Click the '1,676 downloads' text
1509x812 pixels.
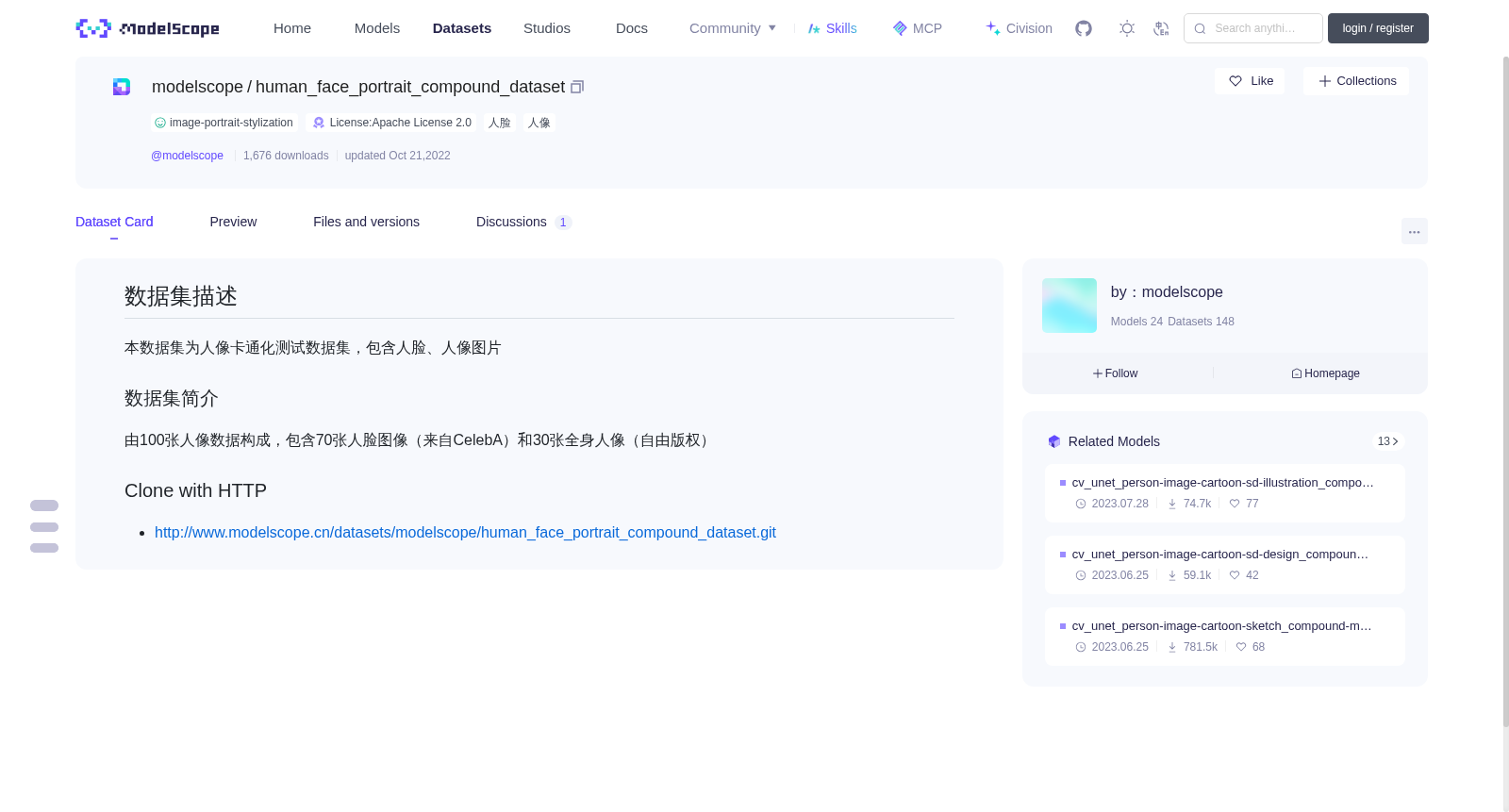click(286, 156)
